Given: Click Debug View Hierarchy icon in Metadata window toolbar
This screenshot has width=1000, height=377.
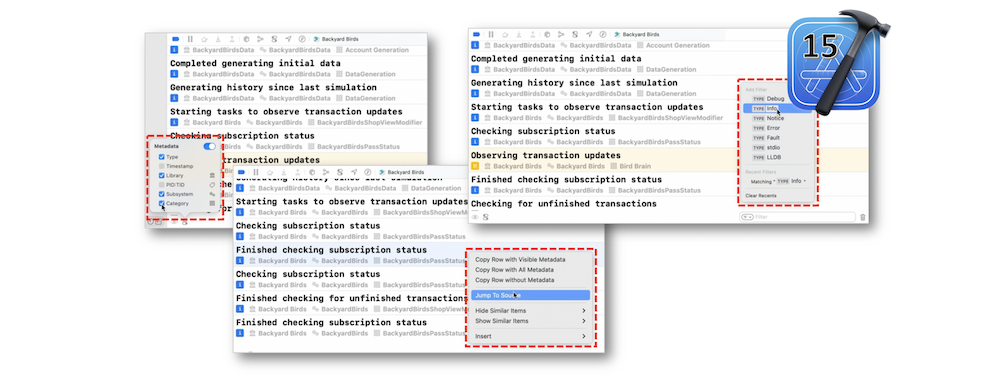Looking at the screenshot, I should coord(246,39).
